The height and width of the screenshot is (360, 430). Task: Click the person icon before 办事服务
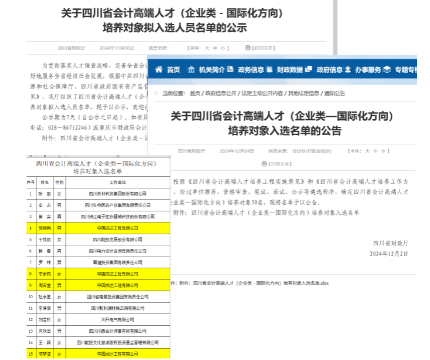tap(348, 69)
